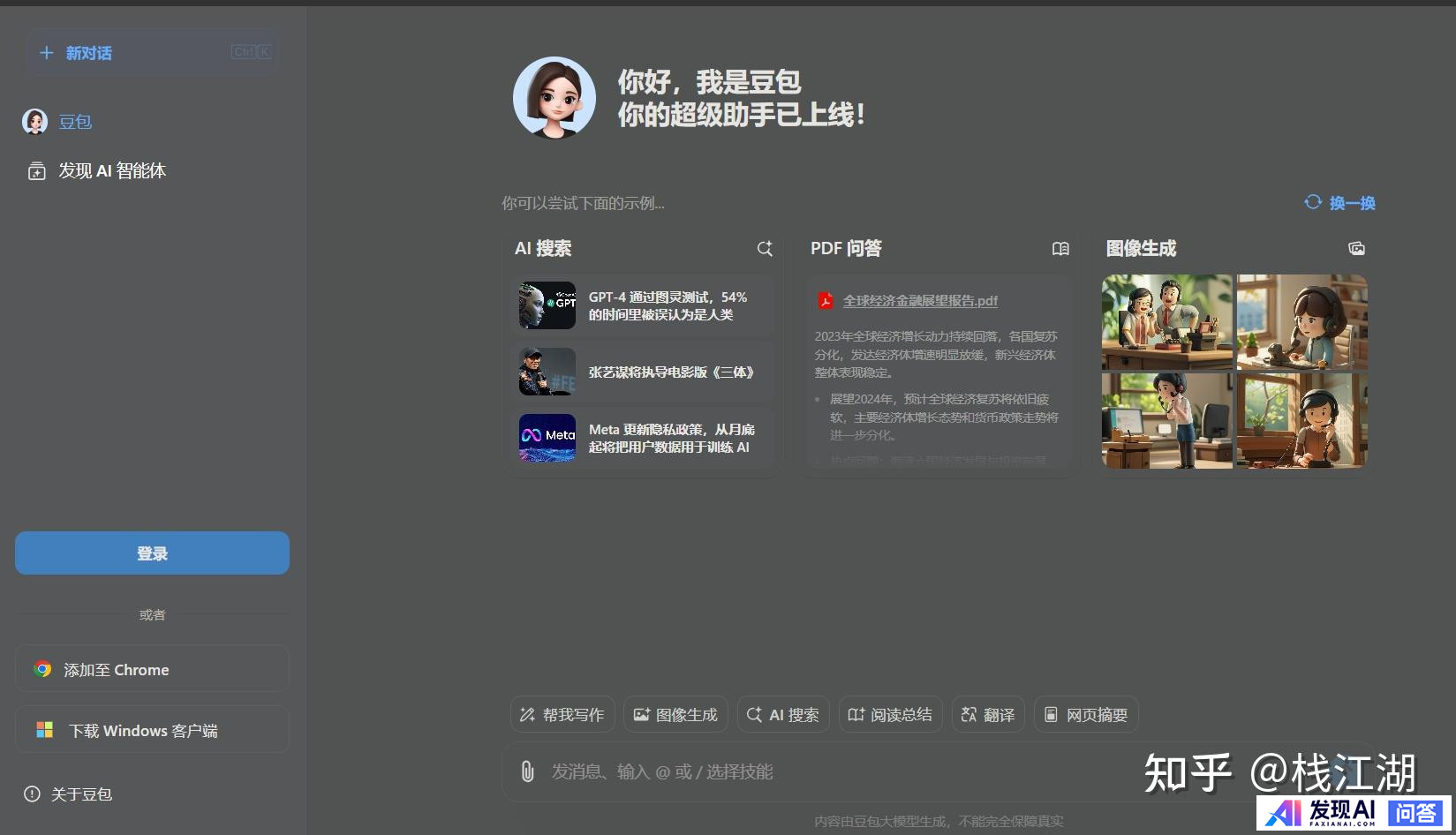Click the 图像生成 card title
Screen dimensions: 1456x835
point(1141,249)
